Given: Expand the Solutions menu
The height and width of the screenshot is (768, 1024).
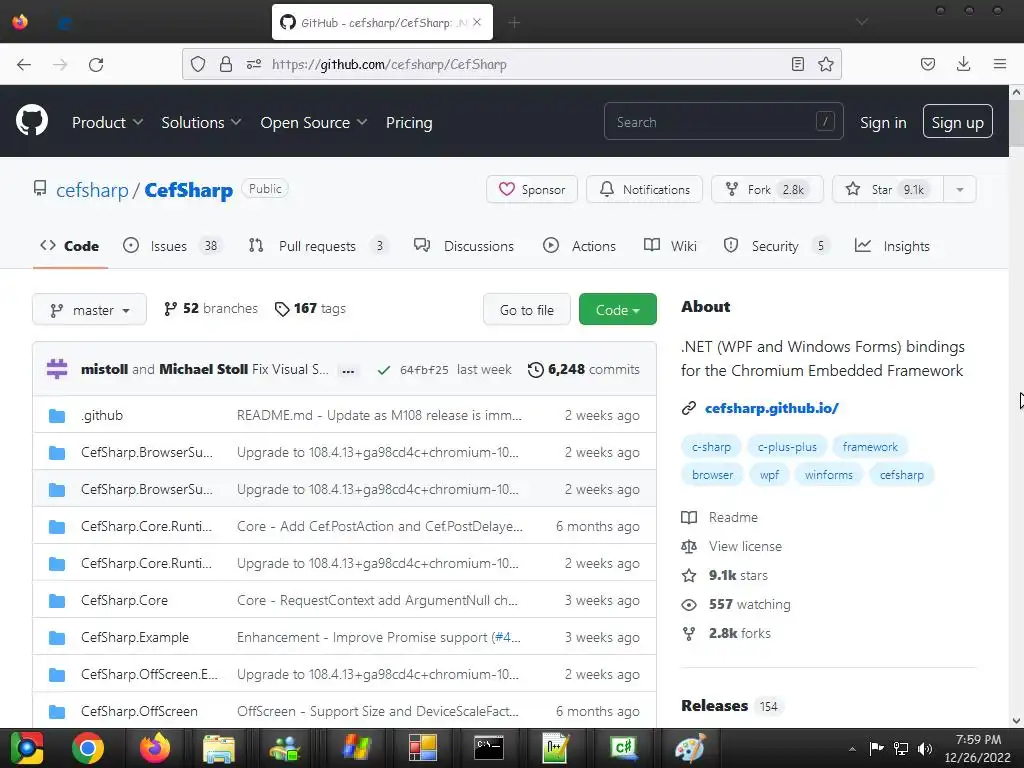Looking at the screenshot, I should point(201,122).
